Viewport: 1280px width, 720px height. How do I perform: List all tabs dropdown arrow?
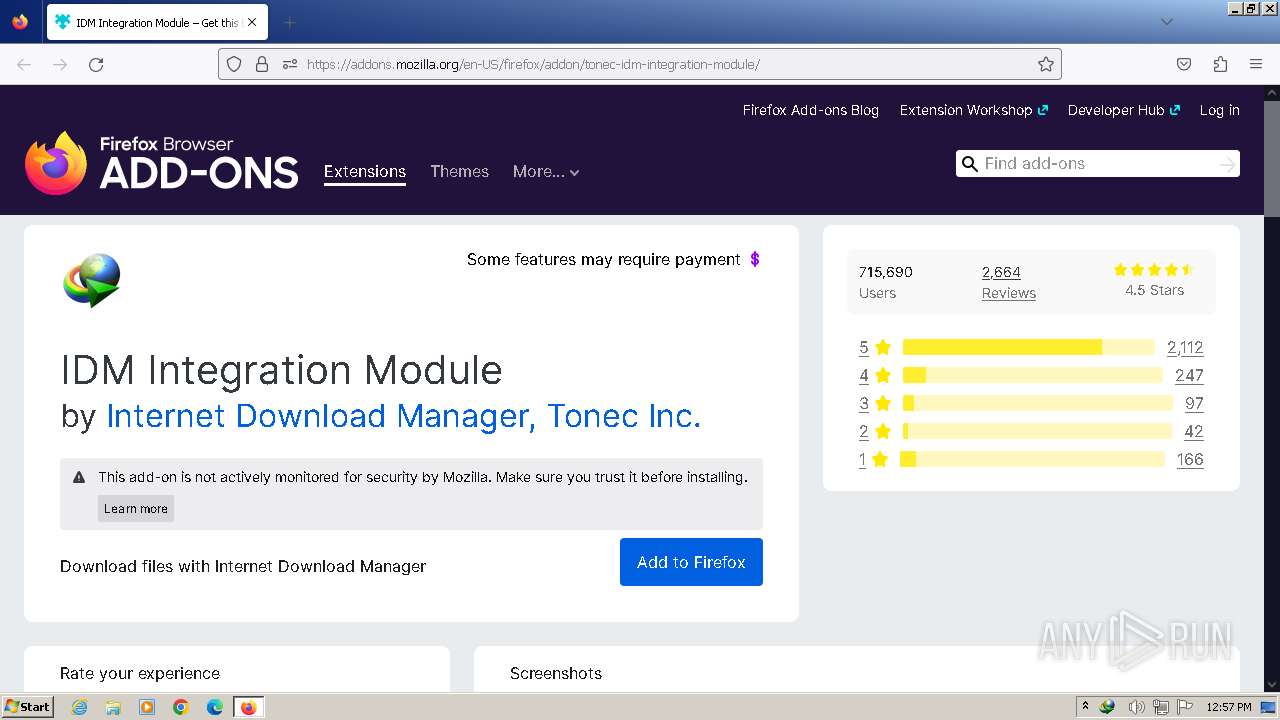[1166, 22]
